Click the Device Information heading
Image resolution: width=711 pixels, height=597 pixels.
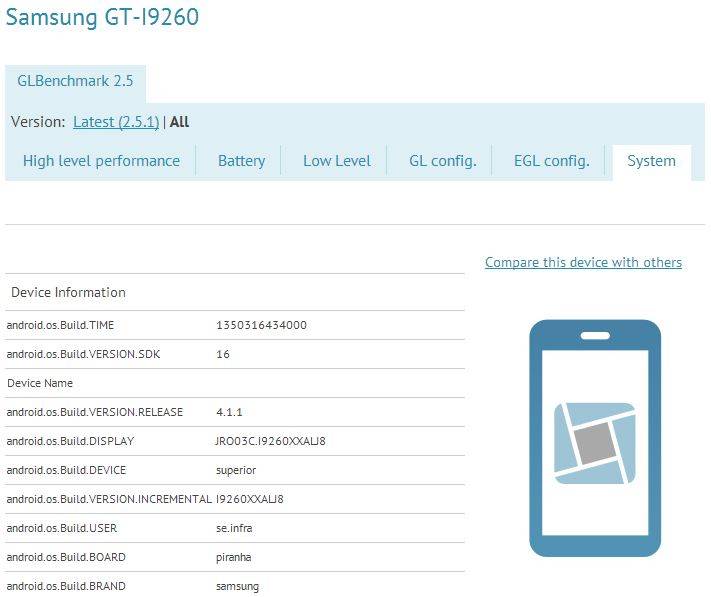[x=68, y=292]
